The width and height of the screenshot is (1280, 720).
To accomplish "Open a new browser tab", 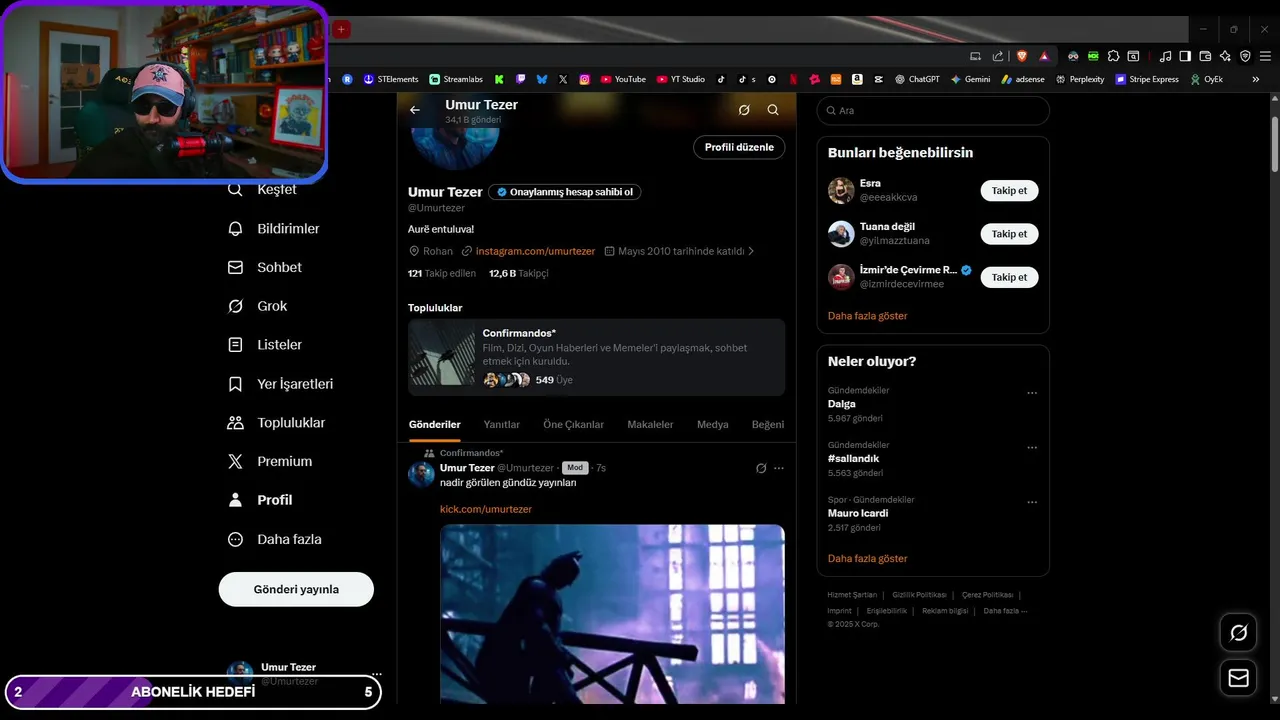I will point(341,29).
